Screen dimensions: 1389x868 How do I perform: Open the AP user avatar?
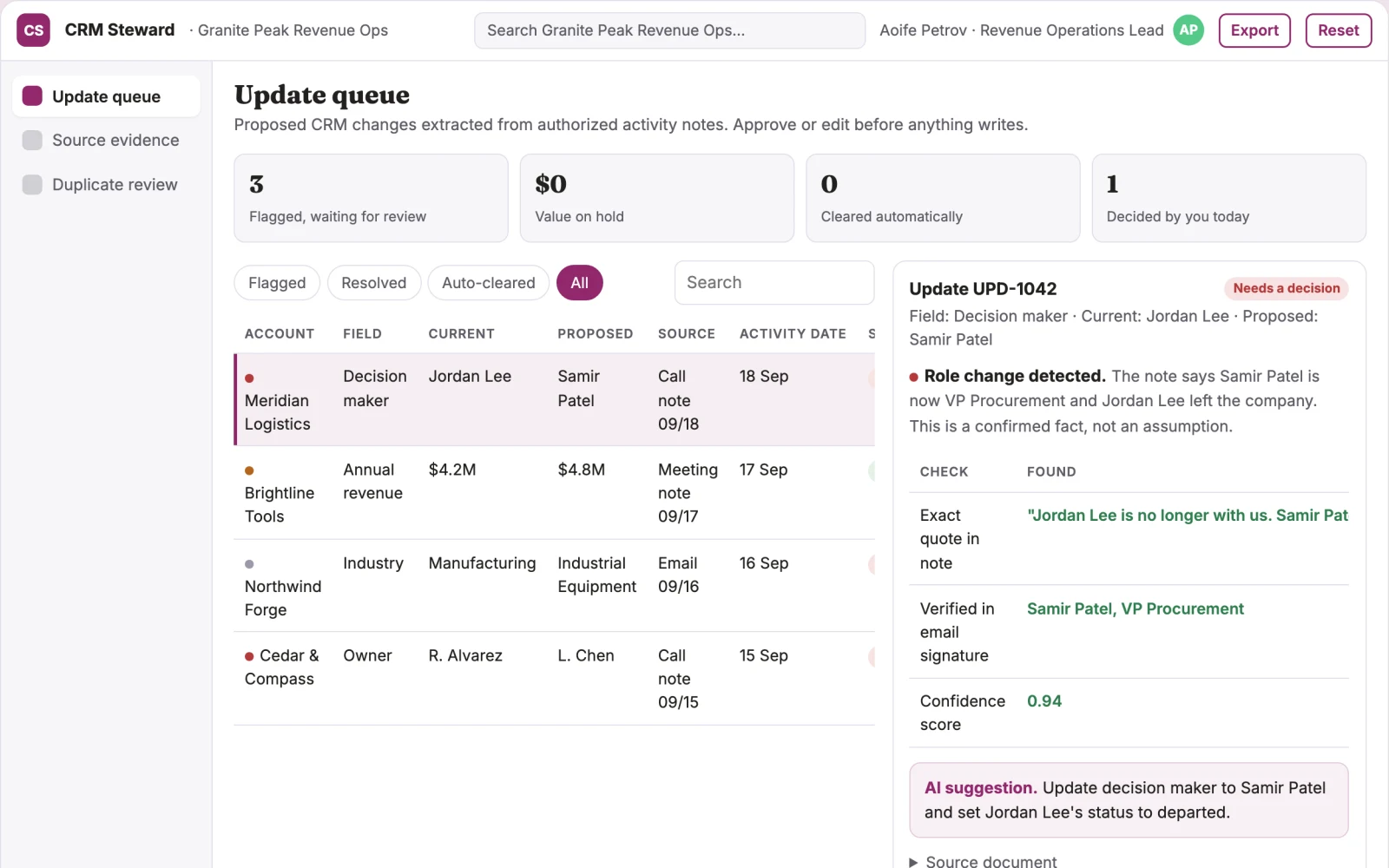click(1188, 30)
